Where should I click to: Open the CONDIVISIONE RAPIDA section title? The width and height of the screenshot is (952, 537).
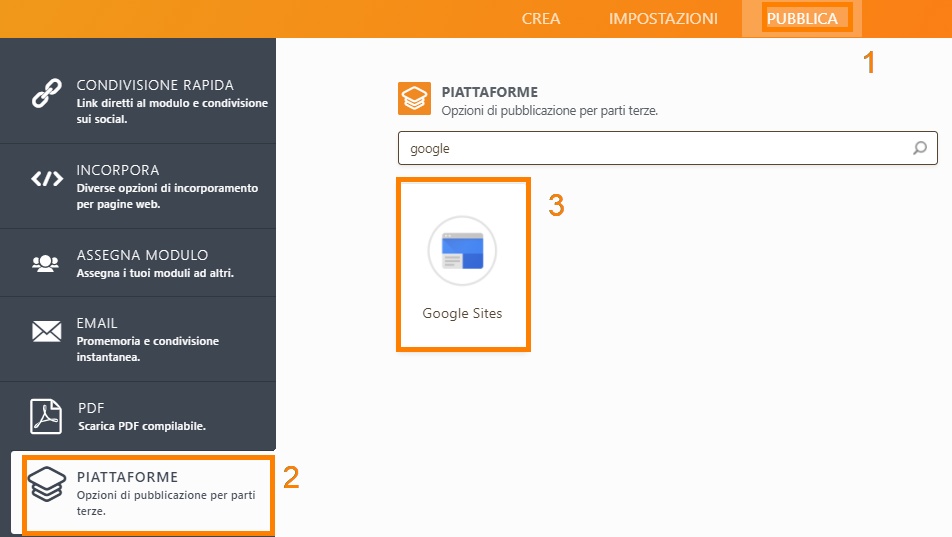point(155,85)
